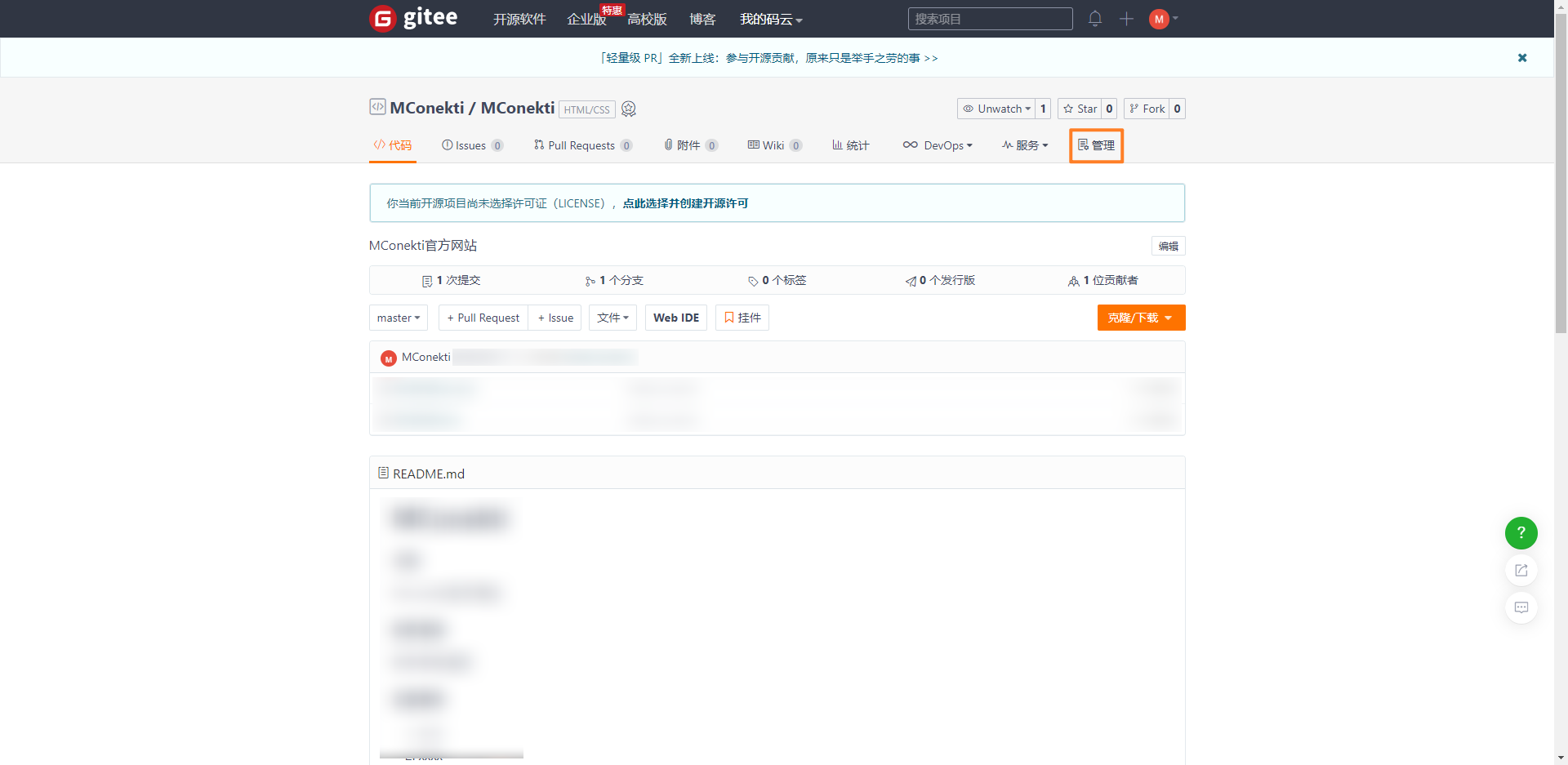Click the README.md file icon
Image resolution: width=1568 pixels, height=765 pixels.
[x=383, y=473]
